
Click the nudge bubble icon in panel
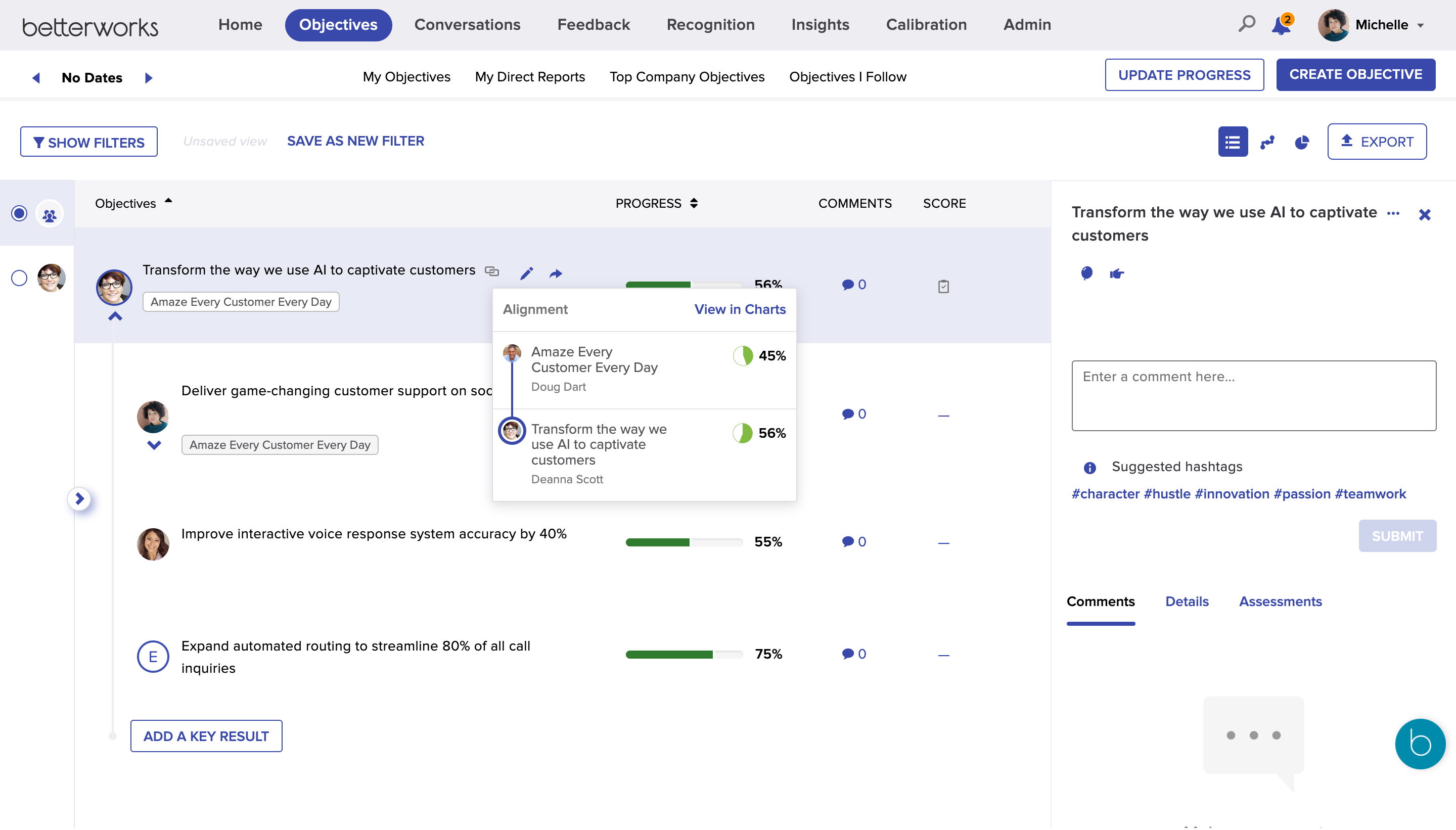coord(1086,273)
